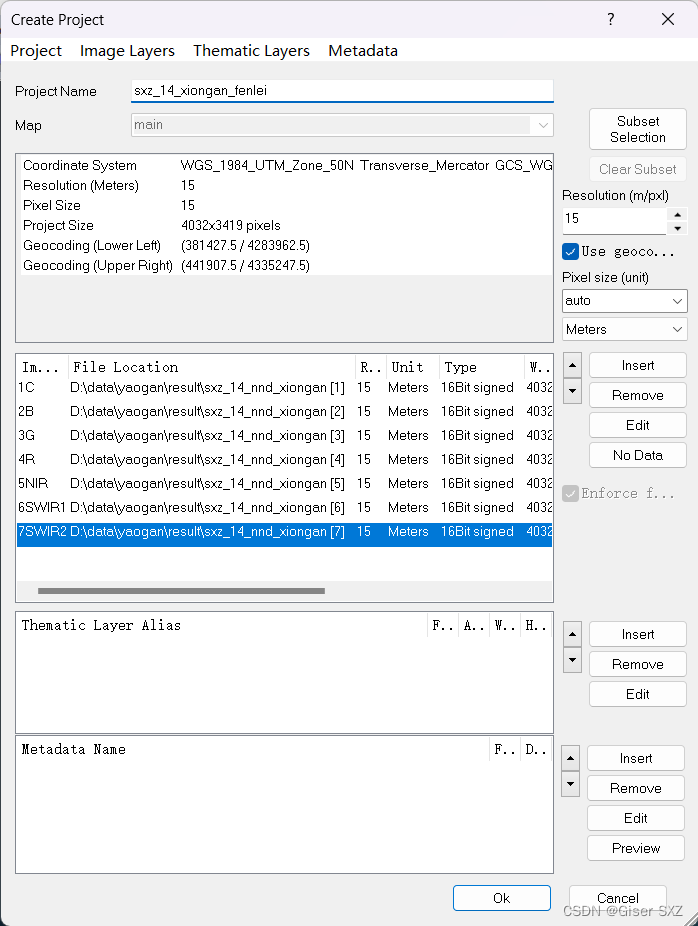Click the Geocoding (Lower Left) value

[245, 246]
